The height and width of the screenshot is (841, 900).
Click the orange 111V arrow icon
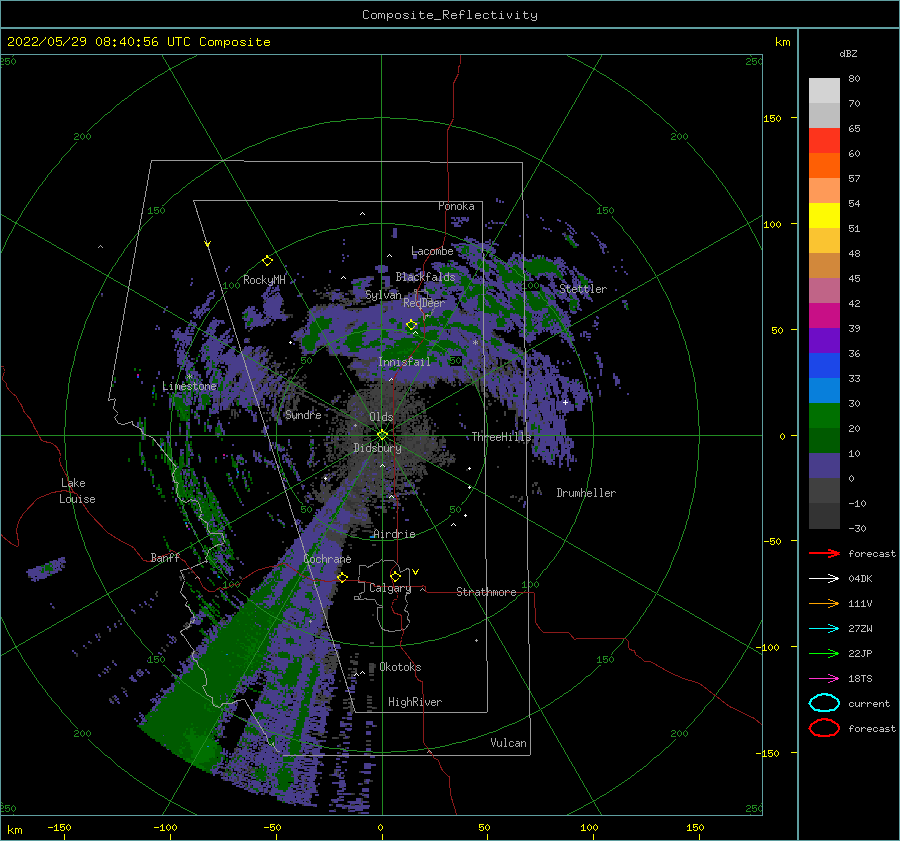tap(824, 603)
